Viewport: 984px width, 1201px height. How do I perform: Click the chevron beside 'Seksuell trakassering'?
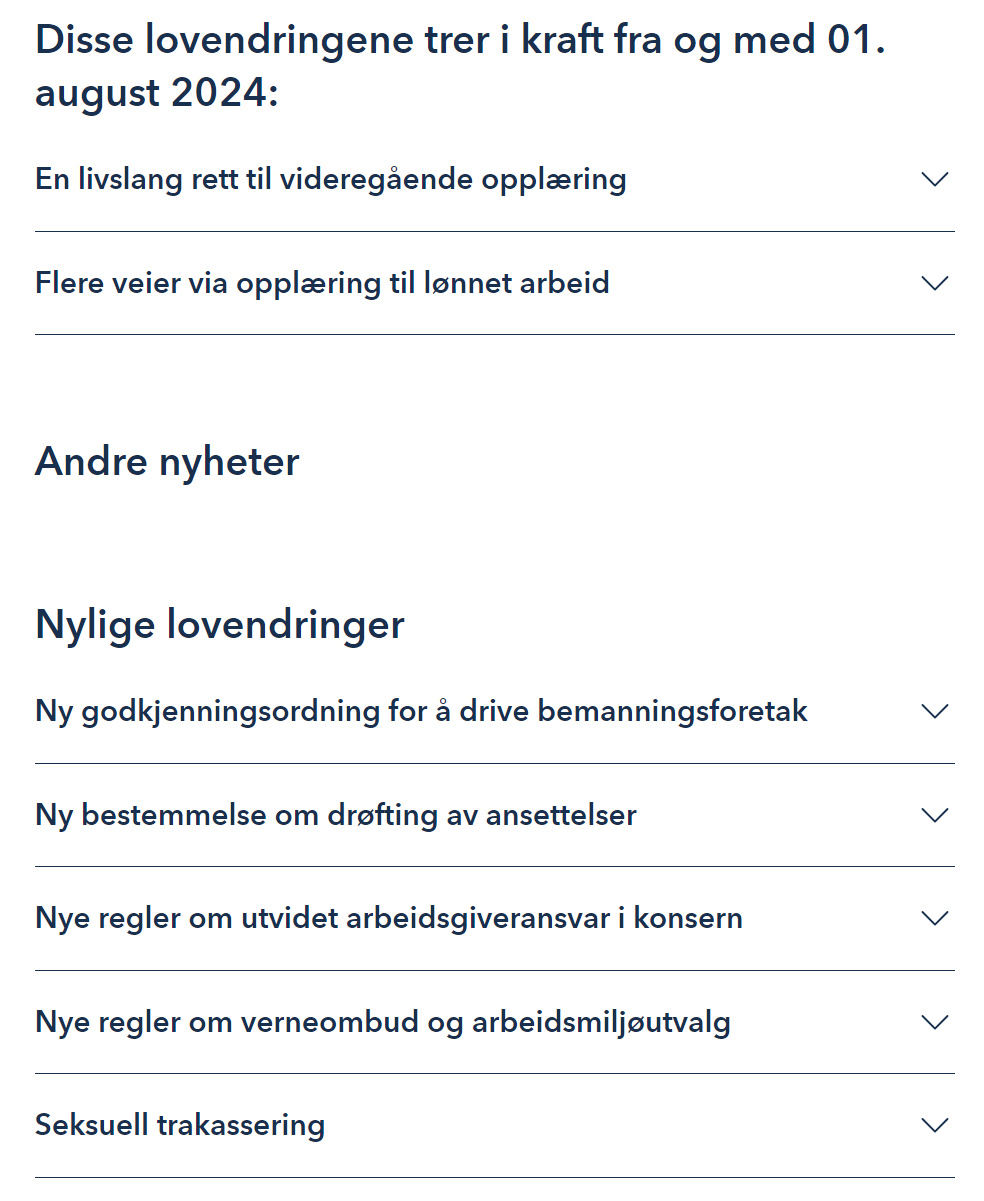point(934,1125)
